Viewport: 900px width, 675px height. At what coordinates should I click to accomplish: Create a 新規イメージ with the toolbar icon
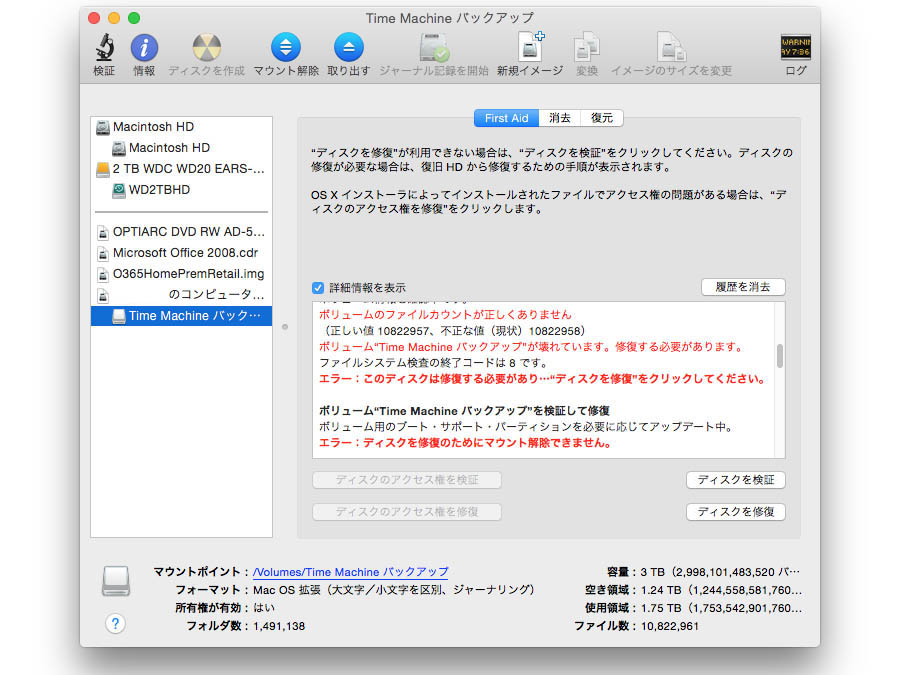(x=530, y=46)
